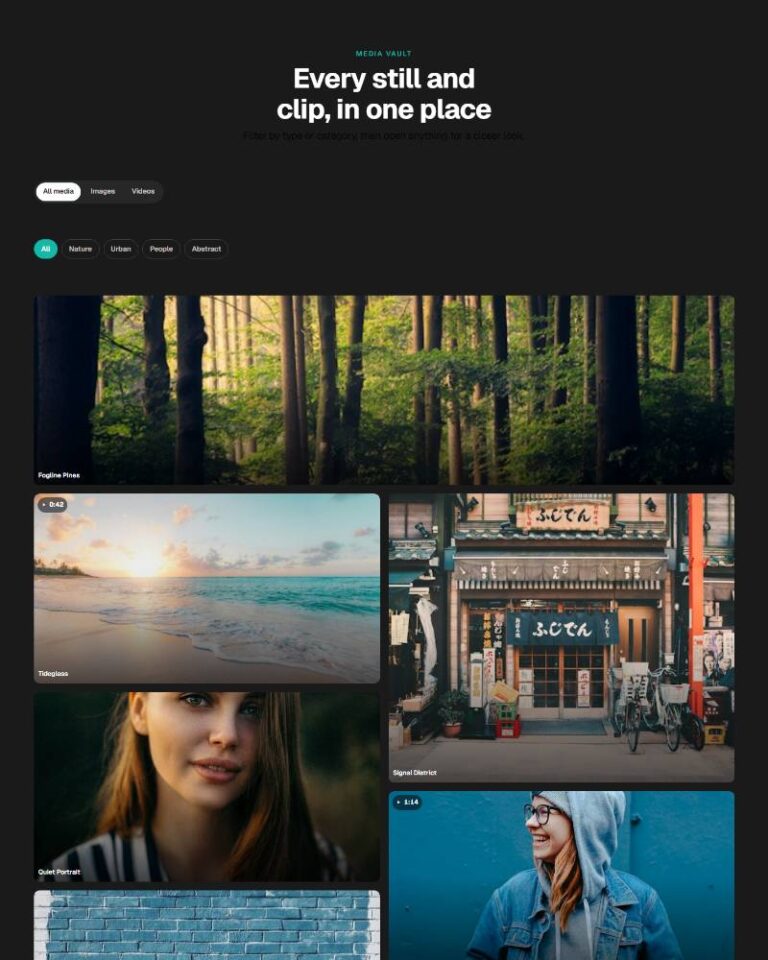This screenshot has width=768, height=960.
Task: Open the video of the laughing hooded woman
Action: coord(562,876)
